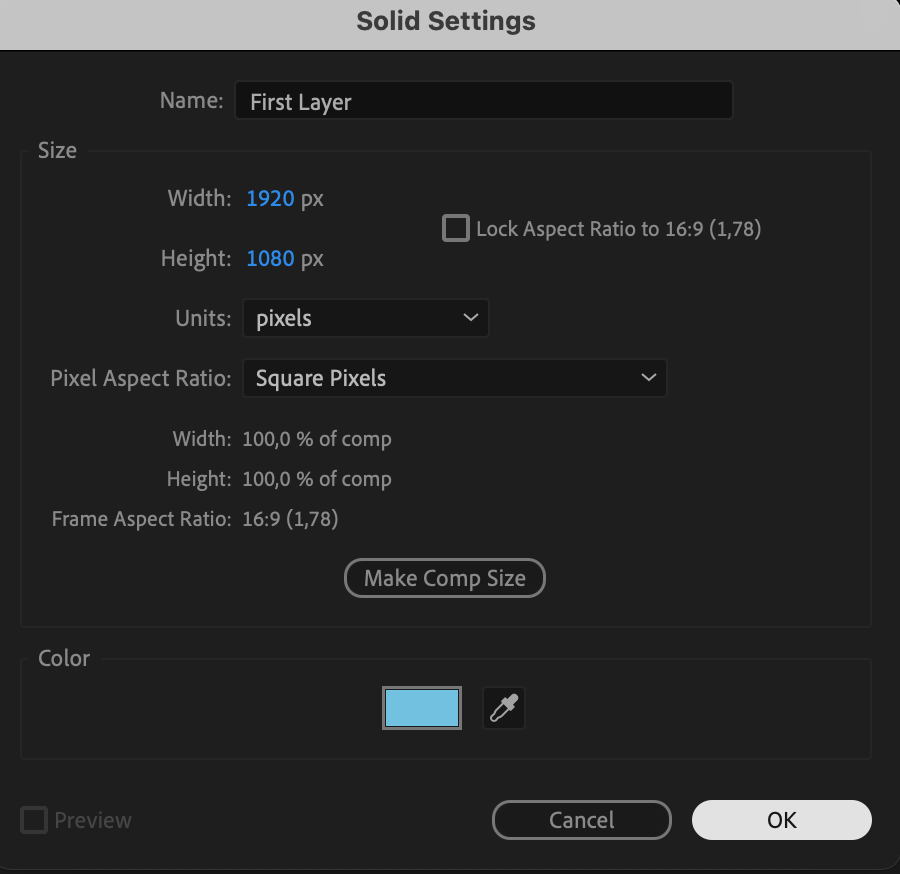Screen dimensions: 900x874
Task: Click the Frame Aspect Ratio 16:9 readout
Action: [x=290, y=519]
